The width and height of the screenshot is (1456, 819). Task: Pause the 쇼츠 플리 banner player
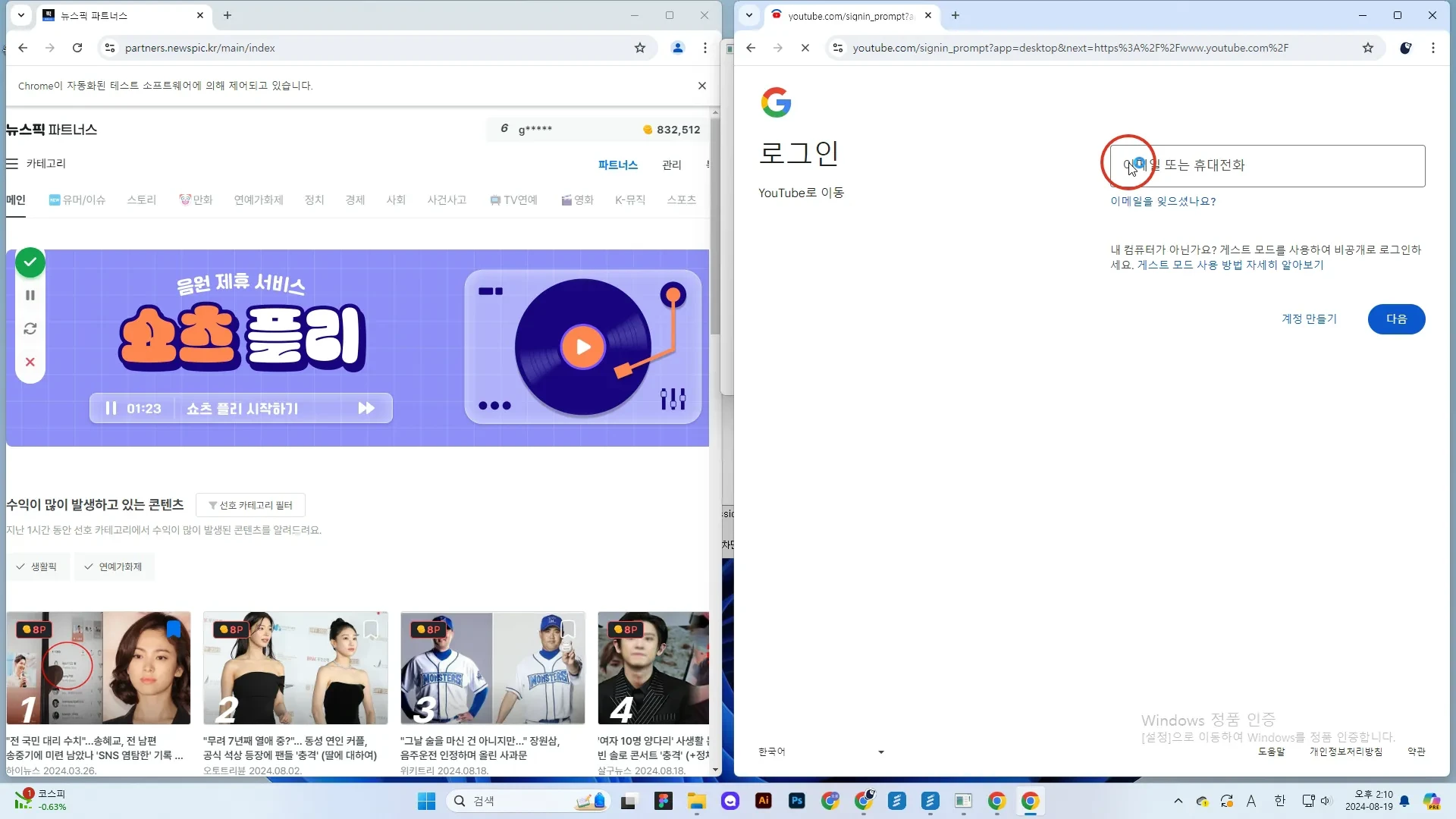click(x=111, y=409)
